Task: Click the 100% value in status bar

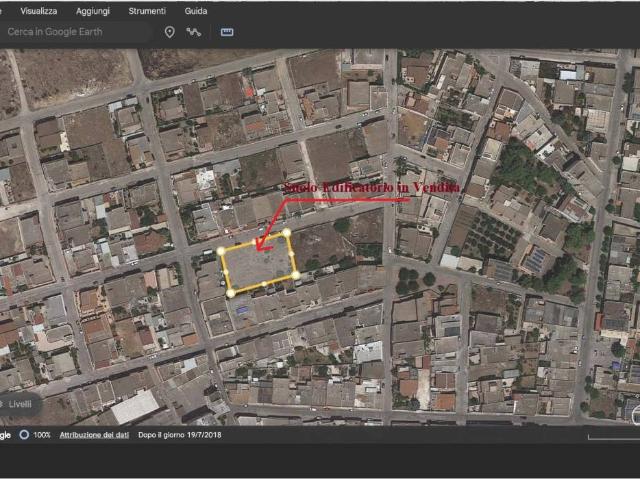Action: pyautogui.click(x=42, y=435)
